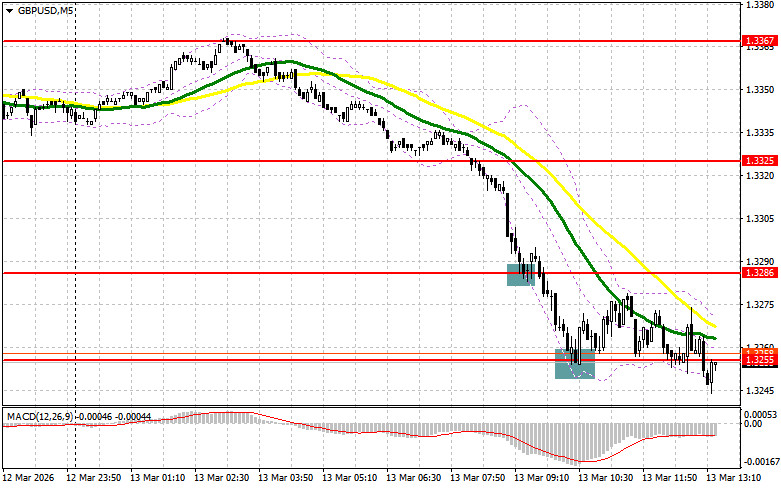Click the 13 Mar 05:10 time label
The height and width of the screenshot is (489, 781).
(350, 478)
